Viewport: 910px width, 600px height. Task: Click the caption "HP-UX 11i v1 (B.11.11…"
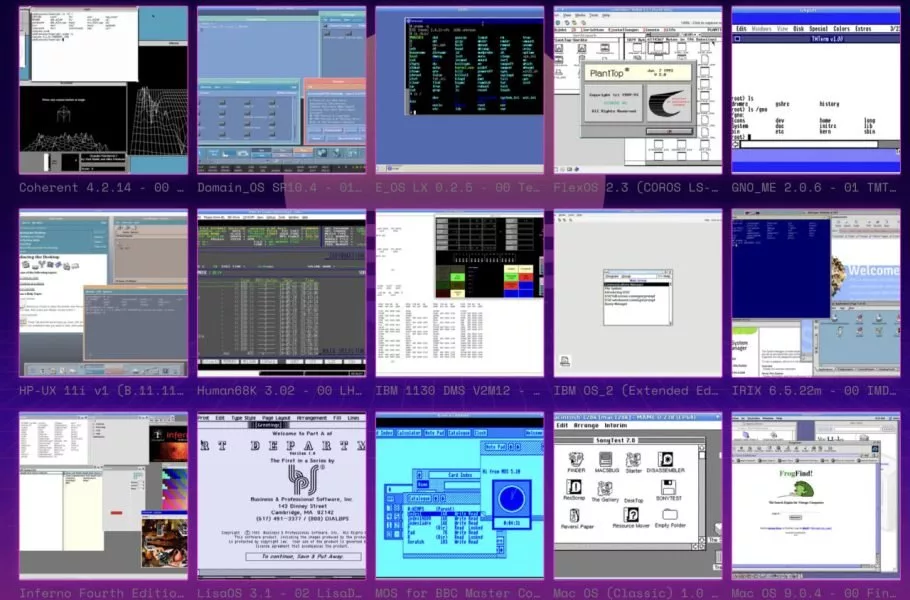tap(102, 391)
